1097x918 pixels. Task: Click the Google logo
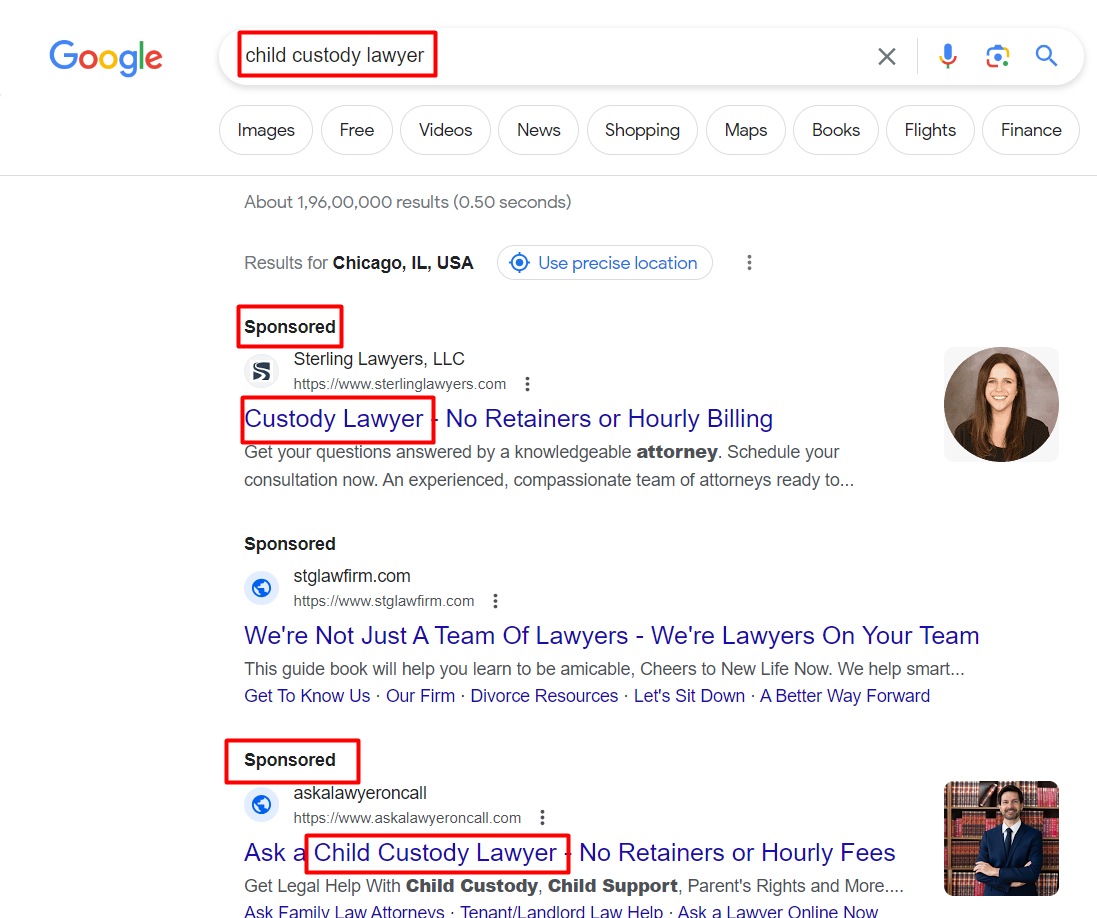pyautogui.click(x=106, y=57)
